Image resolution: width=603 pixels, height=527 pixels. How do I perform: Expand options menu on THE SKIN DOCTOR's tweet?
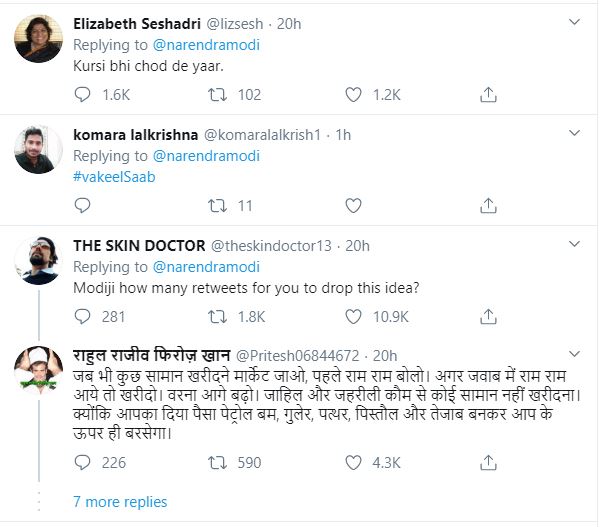(x=574, y=244)
